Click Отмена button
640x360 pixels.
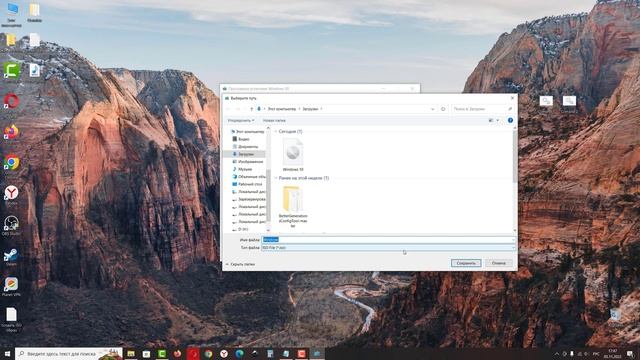tap(498, 263)
